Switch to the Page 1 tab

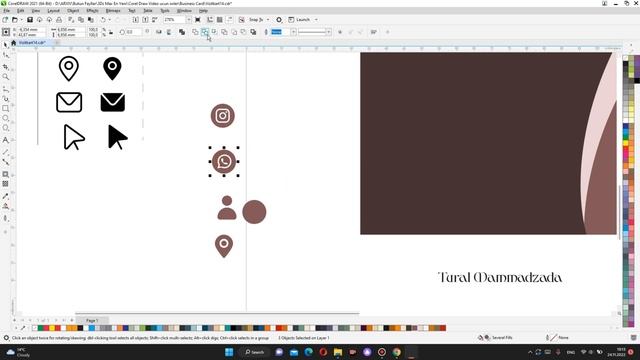click(92, 320)
